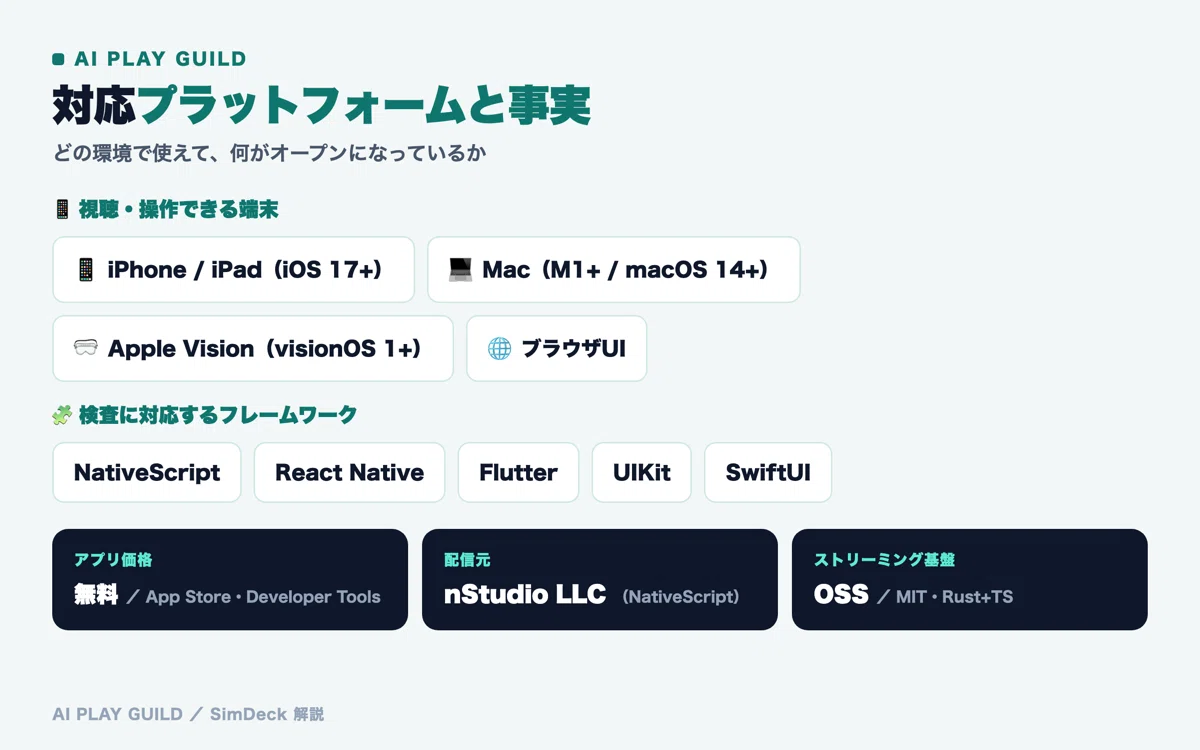Viewport: 1200px width, 750px height.
Task: Click the phone emoji next to 視聴・操作できる端末
Action: [62, 210]
